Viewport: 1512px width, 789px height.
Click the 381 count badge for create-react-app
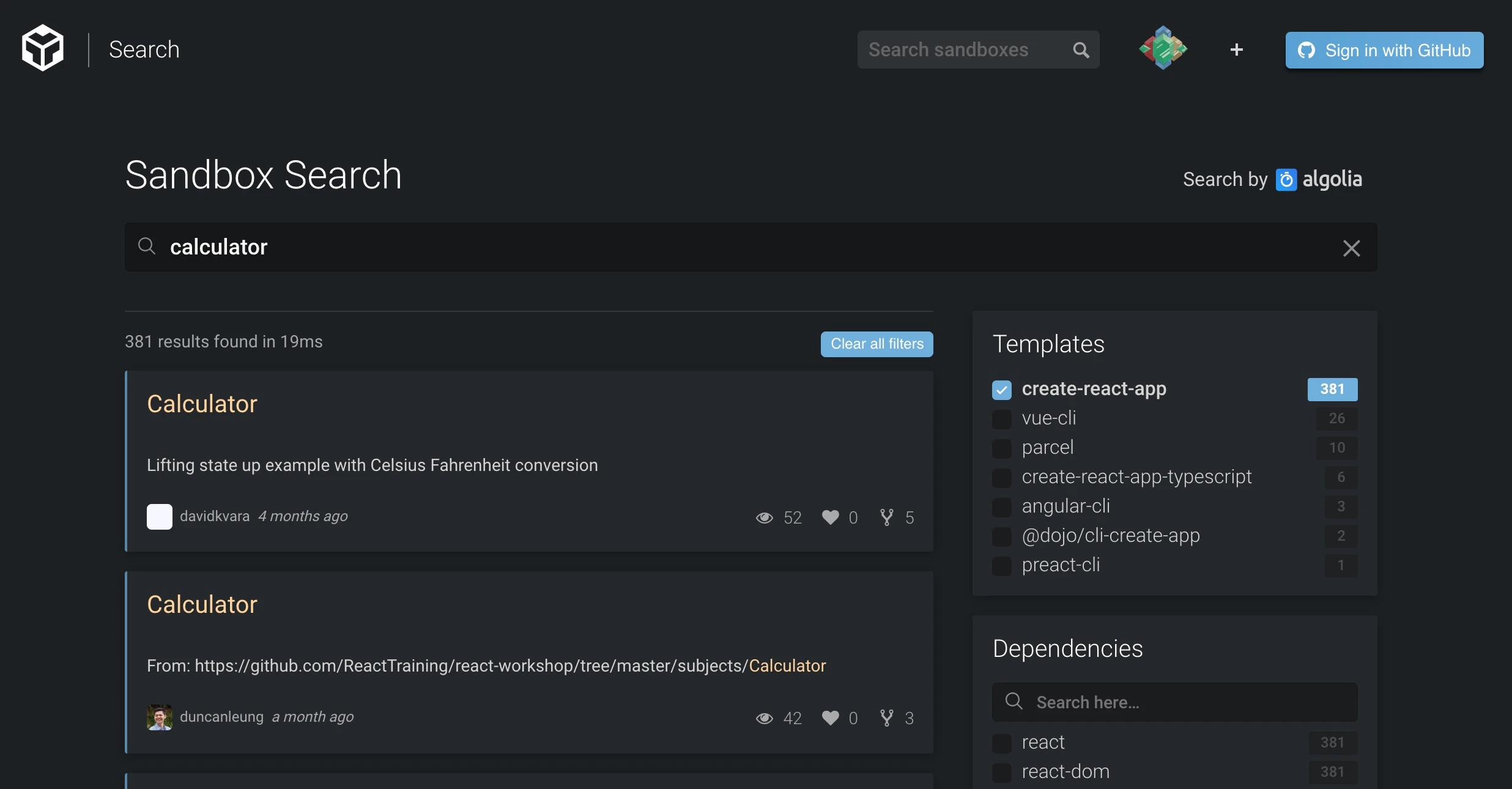pos(1332,389)
